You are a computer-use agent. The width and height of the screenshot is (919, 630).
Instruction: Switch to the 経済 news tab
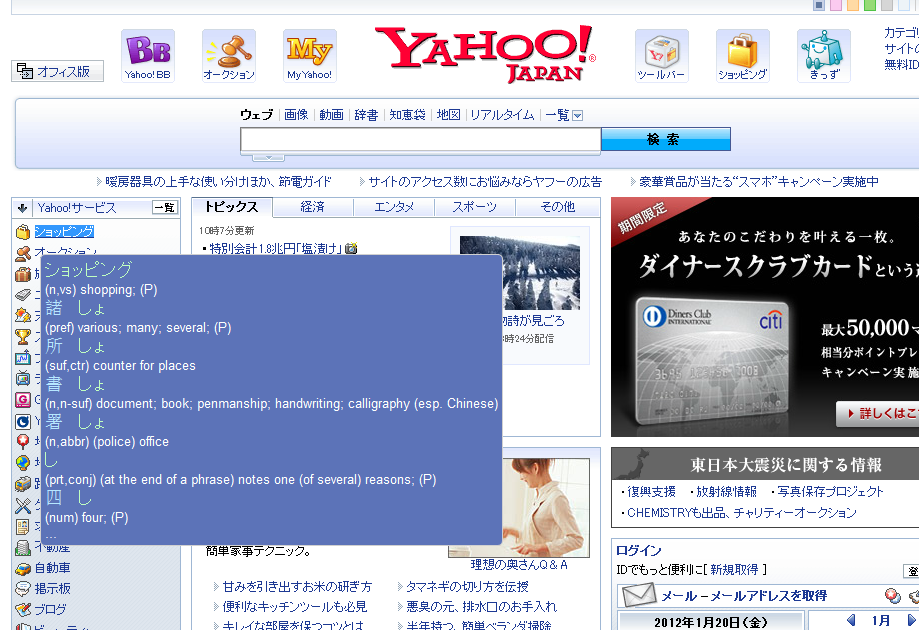[313, 207]
